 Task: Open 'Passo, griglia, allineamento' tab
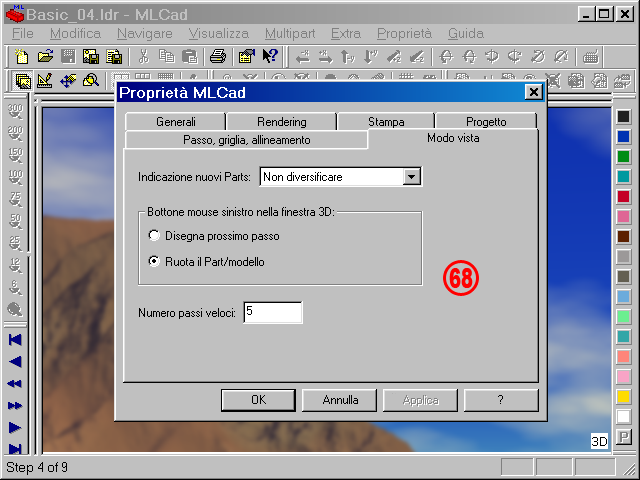click(247, 140)
